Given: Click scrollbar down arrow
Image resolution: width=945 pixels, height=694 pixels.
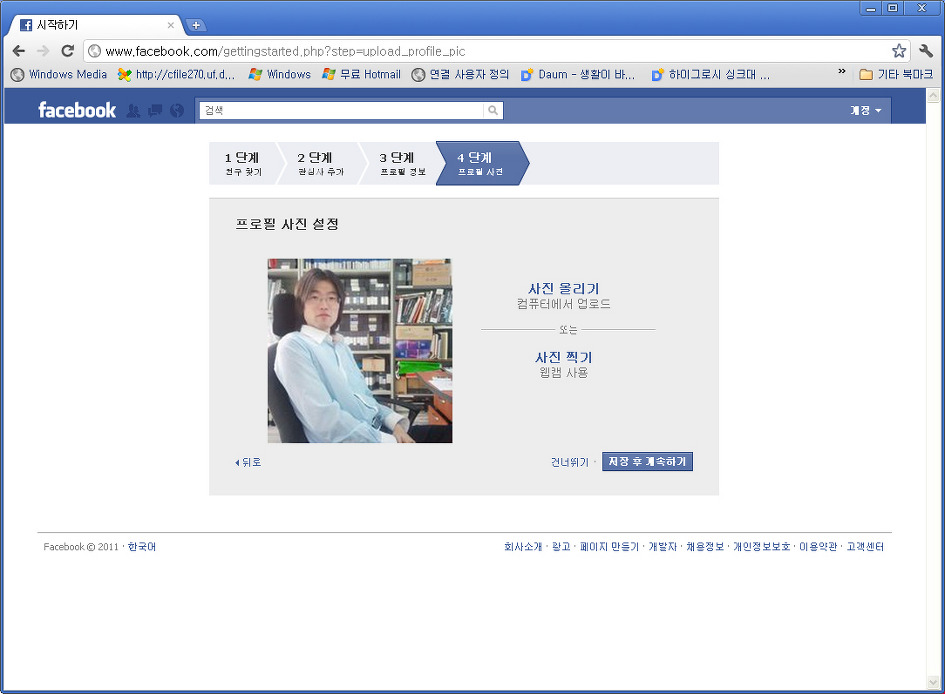Looking at the screenshot, I should [933, 682].
